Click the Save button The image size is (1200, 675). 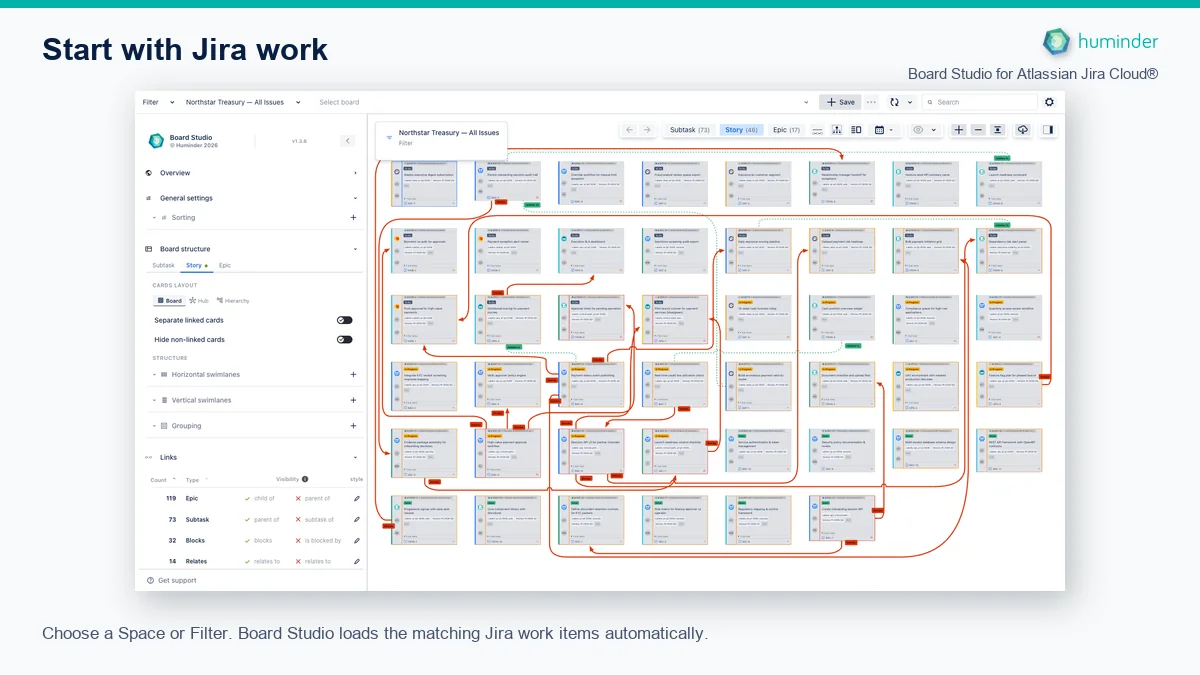click(x=840, y=102)
